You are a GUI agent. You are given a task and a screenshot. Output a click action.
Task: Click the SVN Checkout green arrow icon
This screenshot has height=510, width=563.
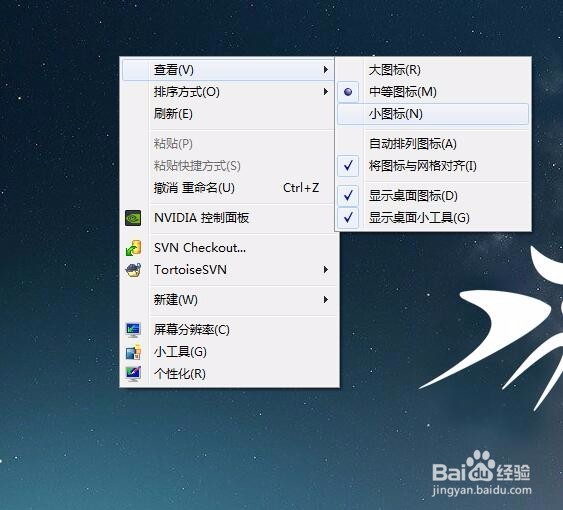tap(133, 248)
